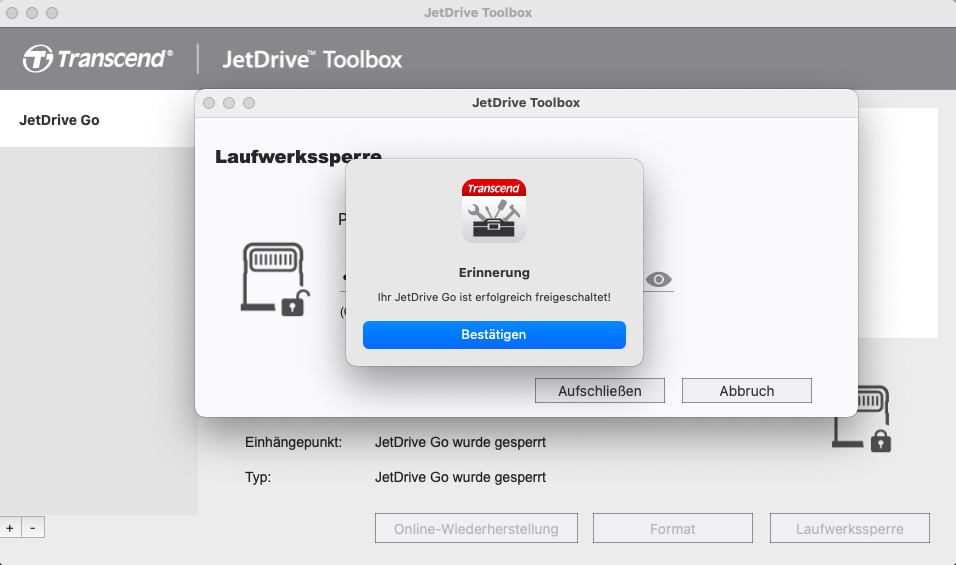Minimize the Laufwerkssperre dialog window
The width and height of the screenshot is (956, 565).
point(229,103)
